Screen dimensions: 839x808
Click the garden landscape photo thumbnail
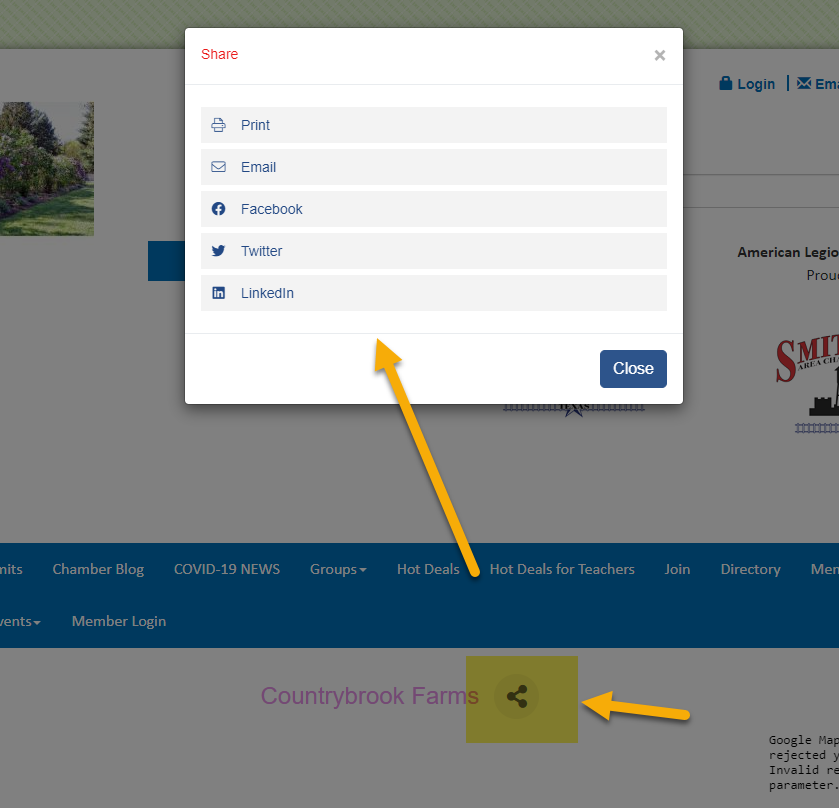[x=47, y=169]
